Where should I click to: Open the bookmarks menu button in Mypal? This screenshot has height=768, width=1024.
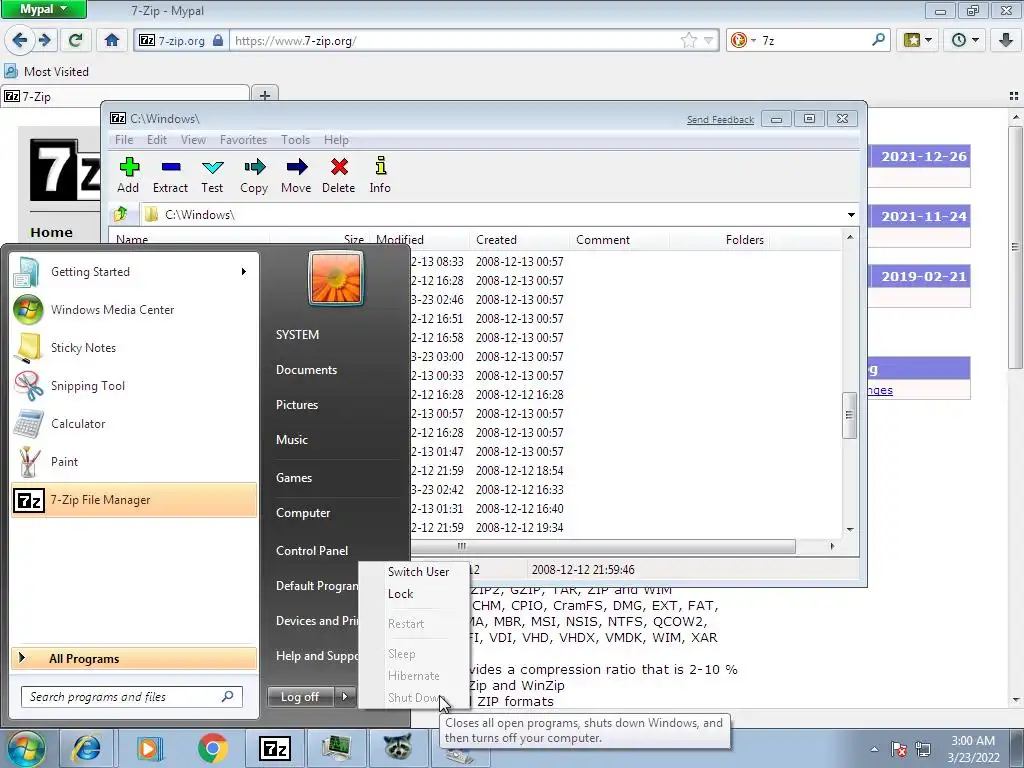[918, 40]
